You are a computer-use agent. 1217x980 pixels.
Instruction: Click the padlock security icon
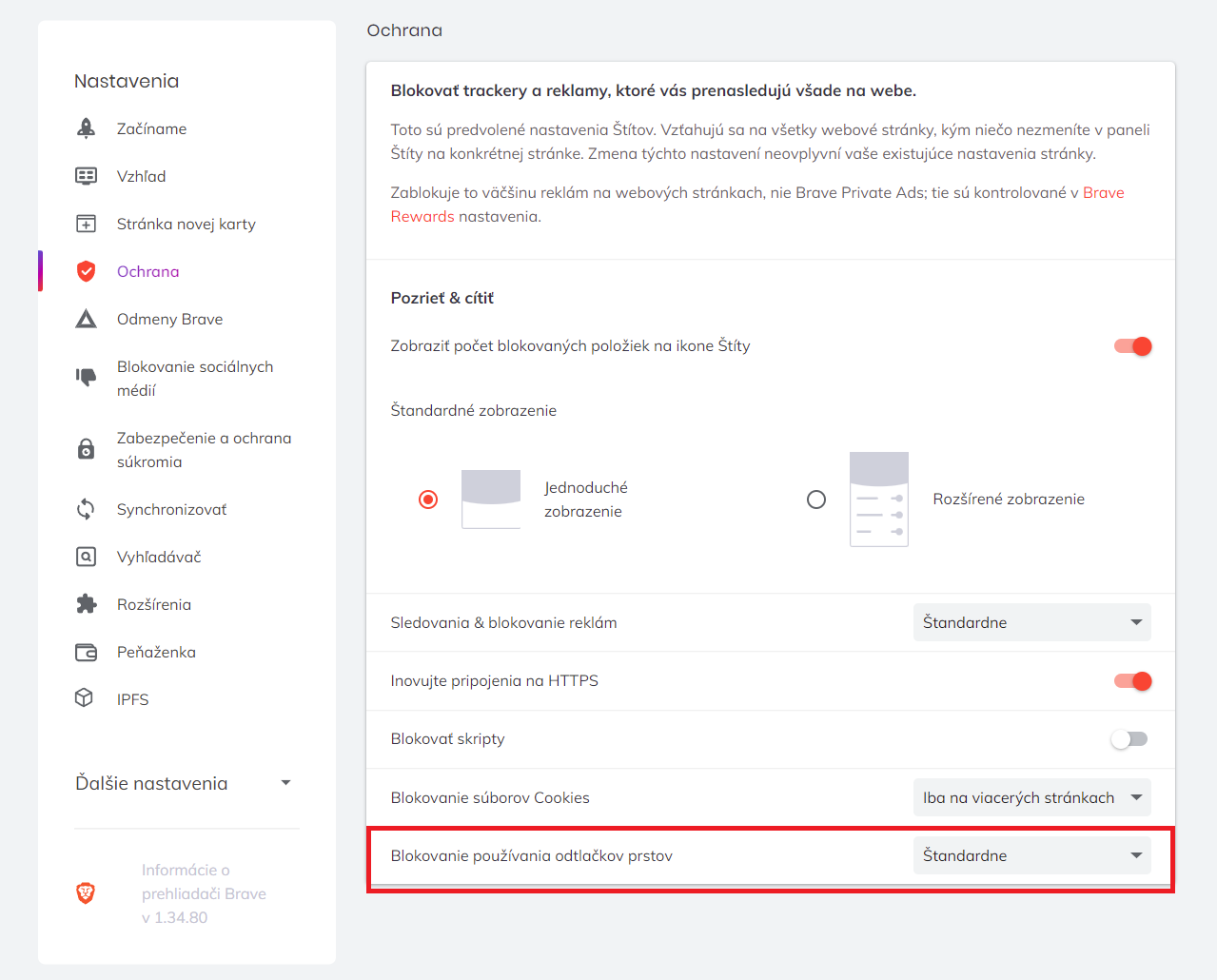(86, 449)
